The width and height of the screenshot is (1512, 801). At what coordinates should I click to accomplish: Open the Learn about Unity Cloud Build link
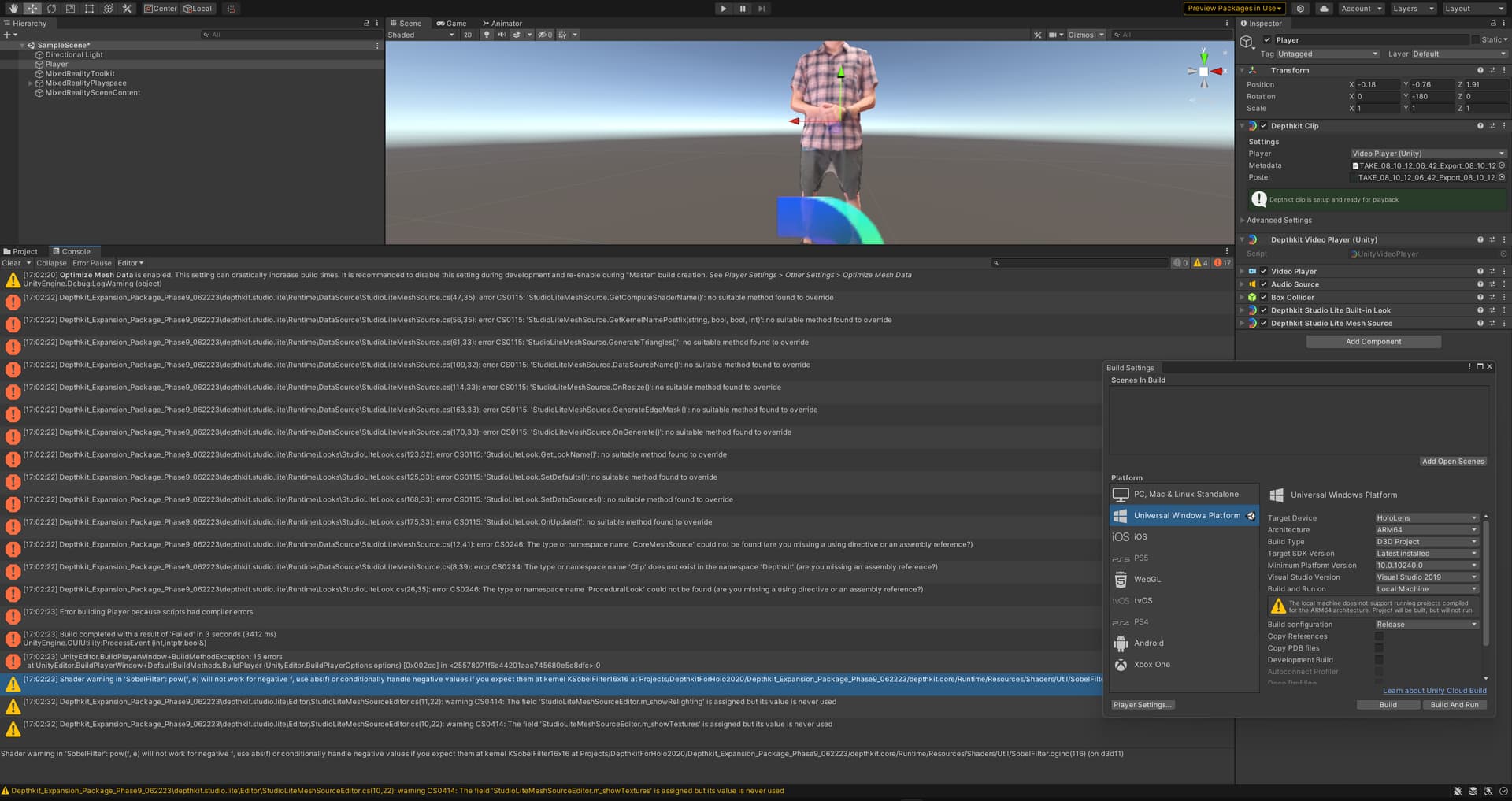pos(1434,691)
